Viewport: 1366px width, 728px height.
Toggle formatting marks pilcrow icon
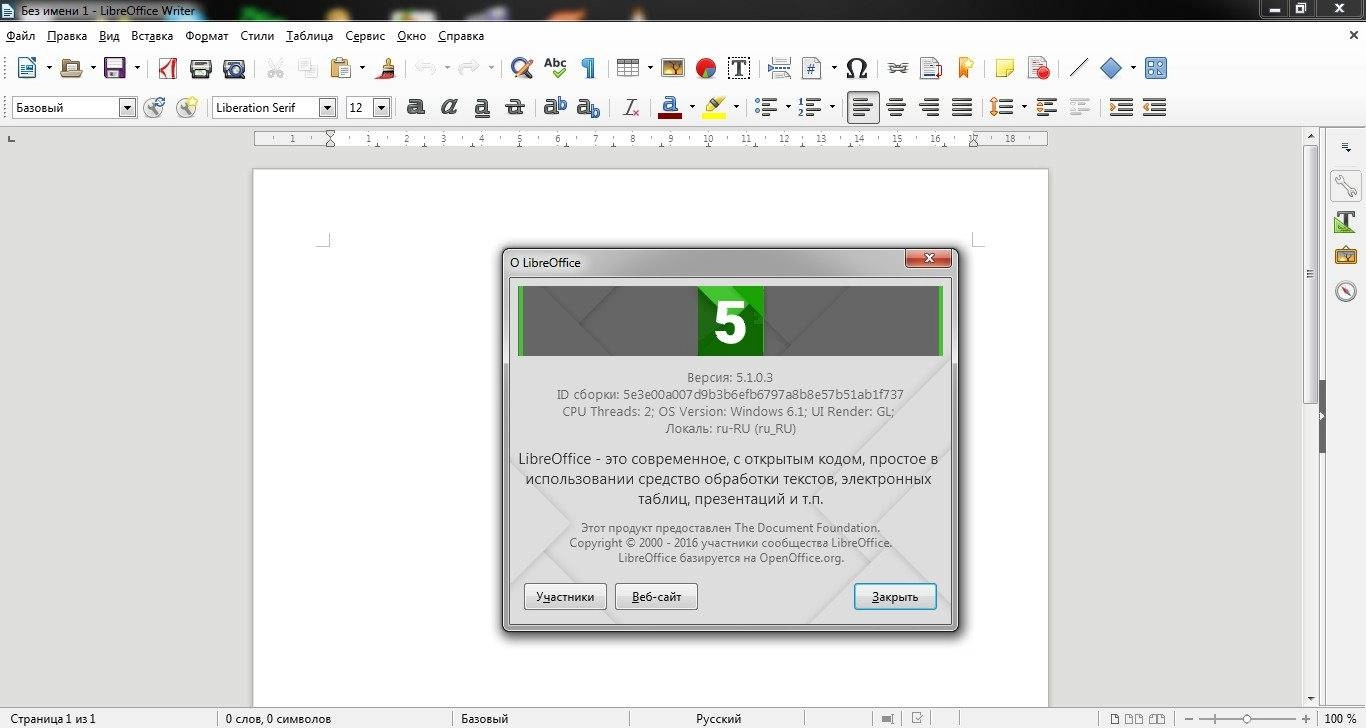[x=588, y=68]
